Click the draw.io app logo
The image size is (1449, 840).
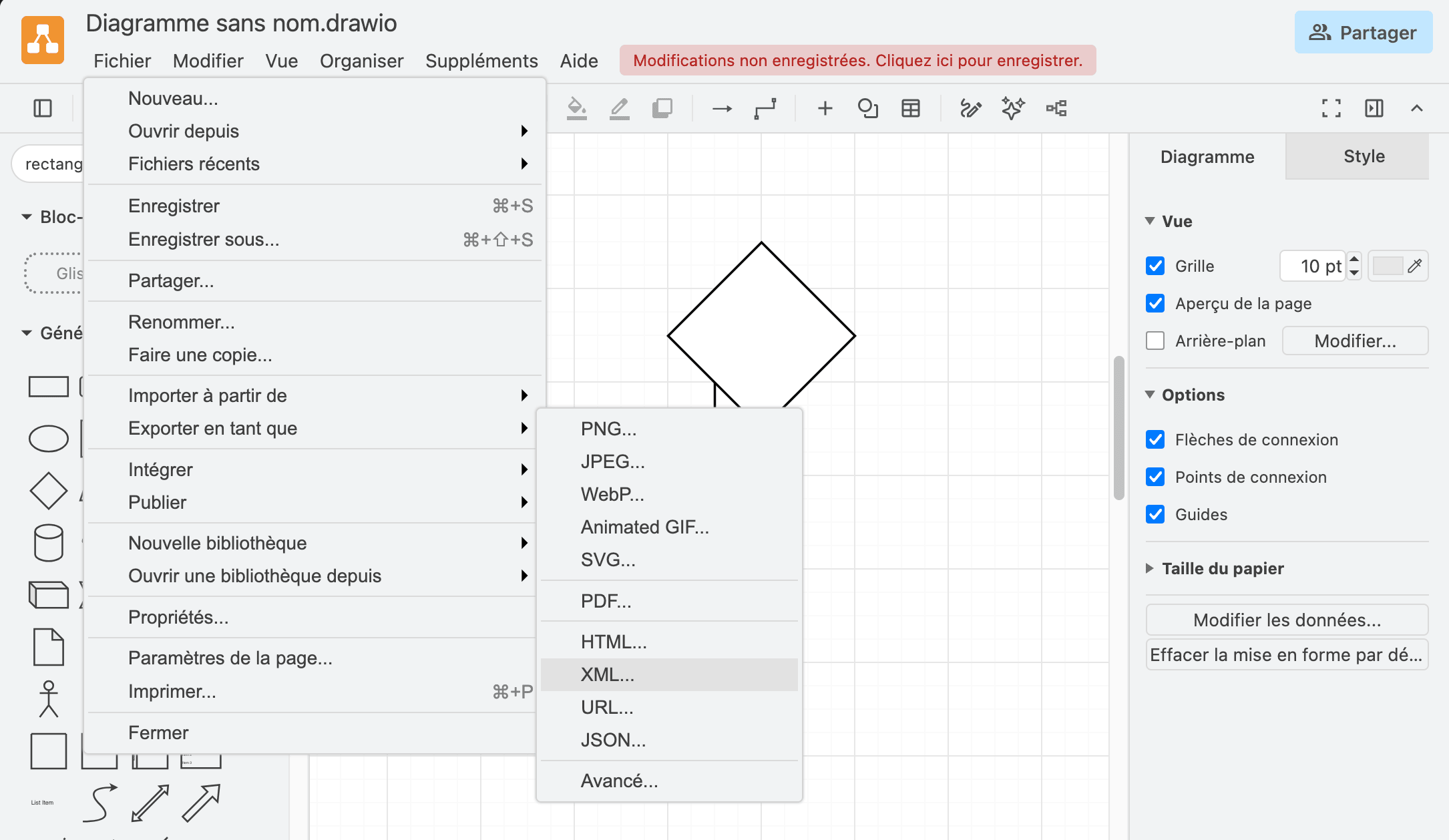pos(43,40)
